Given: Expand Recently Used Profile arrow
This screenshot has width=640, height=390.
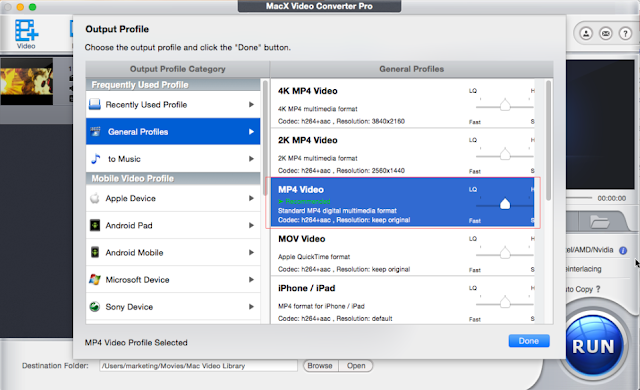Looking at the screenshot, I should pyautogui.click(x=251, y=104).
